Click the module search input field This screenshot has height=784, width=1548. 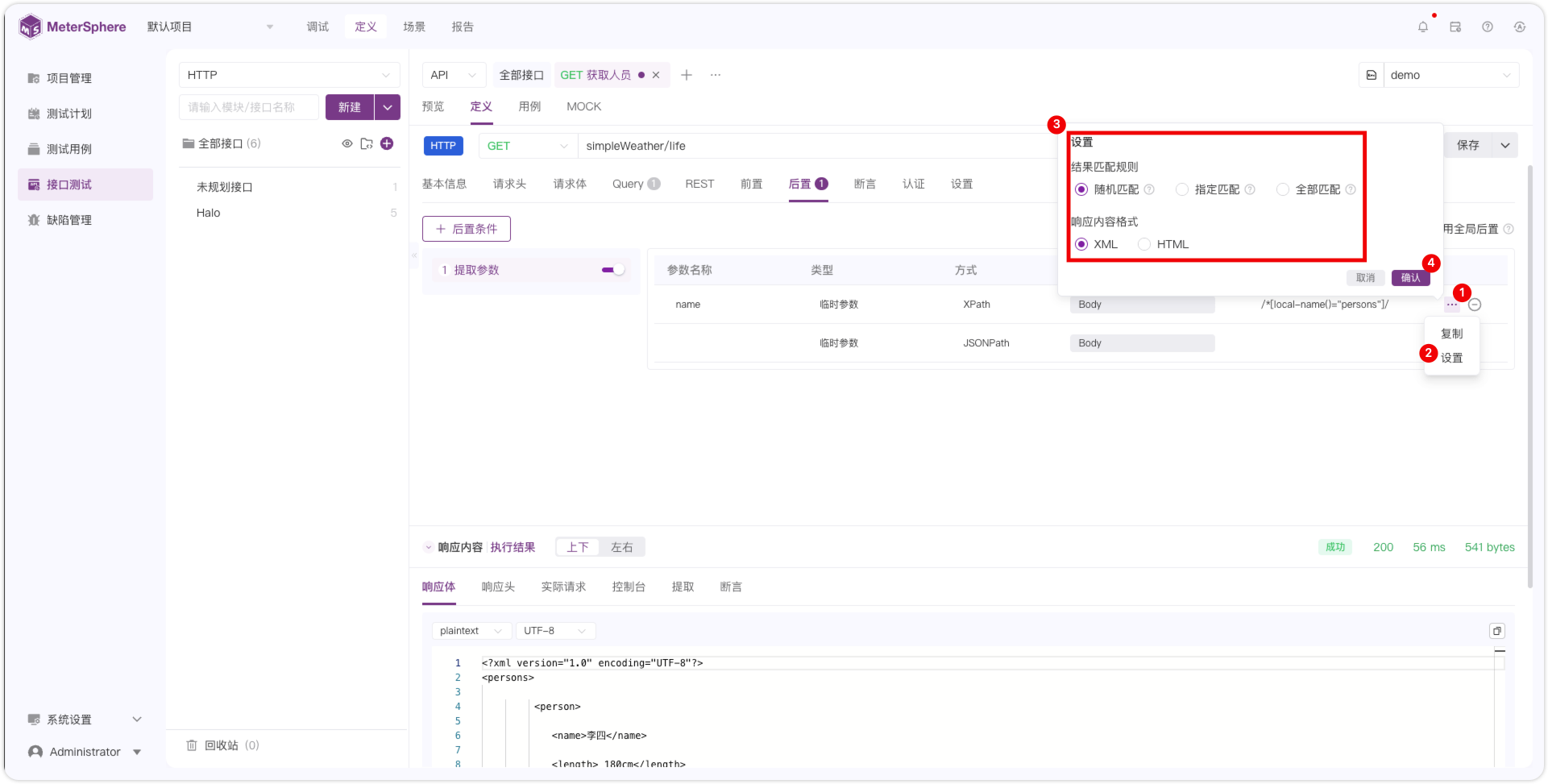tap(249, 107)
